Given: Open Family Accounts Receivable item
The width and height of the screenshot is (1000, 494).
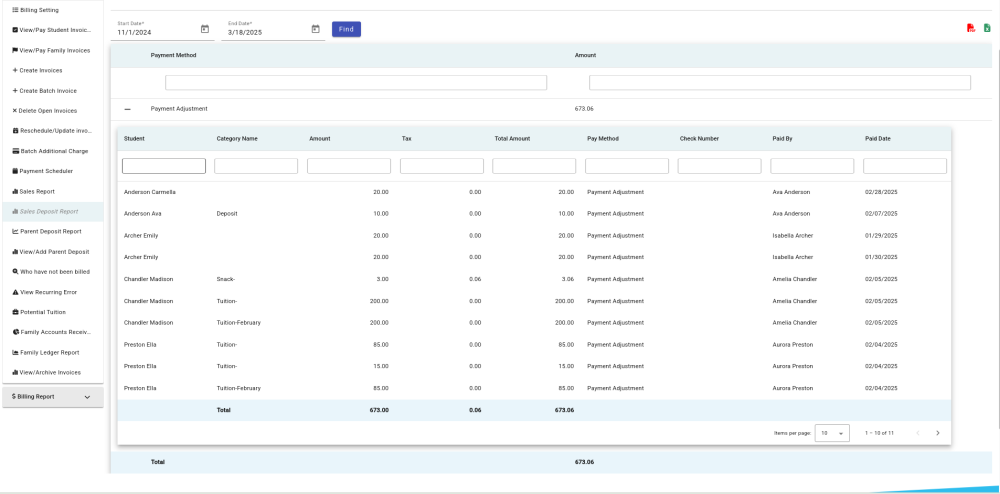Looking at the screenshot, I should click(53, 332).
